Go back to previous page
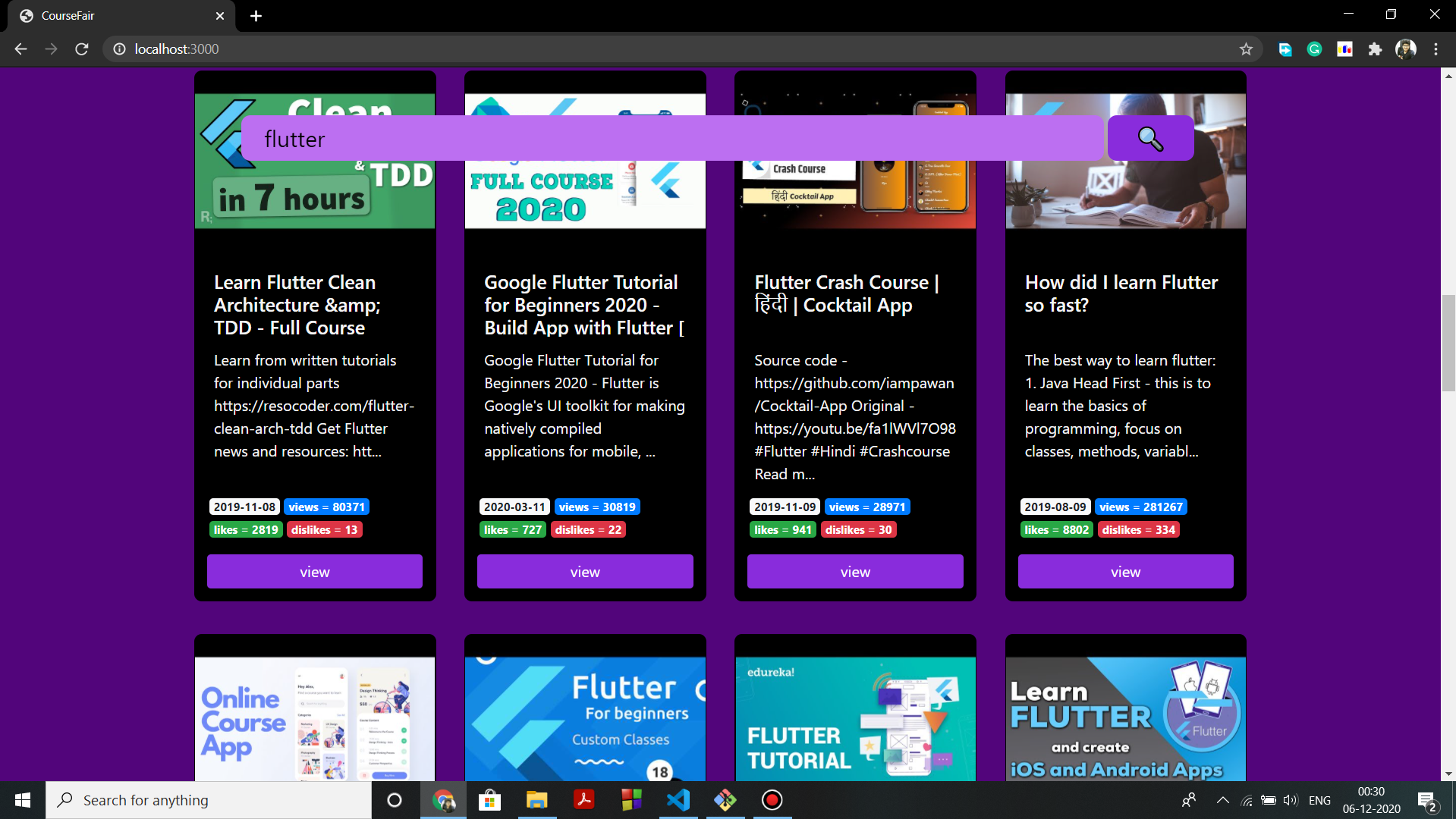The height and width of the screenshot is (819, 1456). [20, 49]
